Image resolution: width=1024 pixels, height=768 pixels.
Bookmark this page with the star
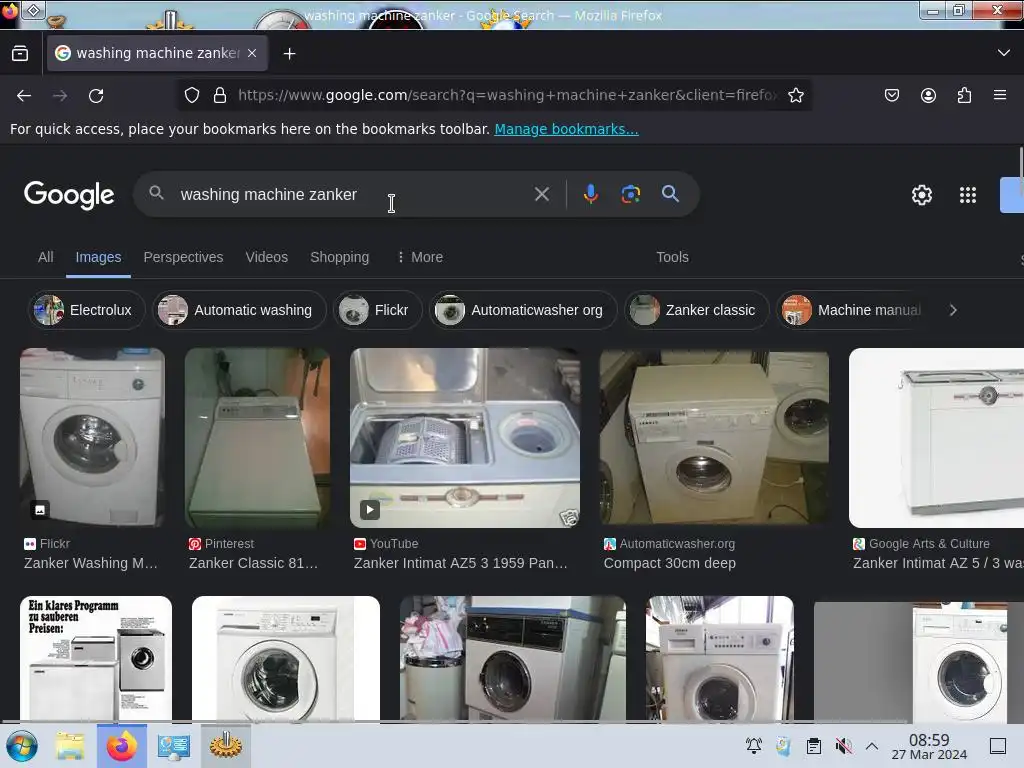pyautogui.click(x=795, y=95)
